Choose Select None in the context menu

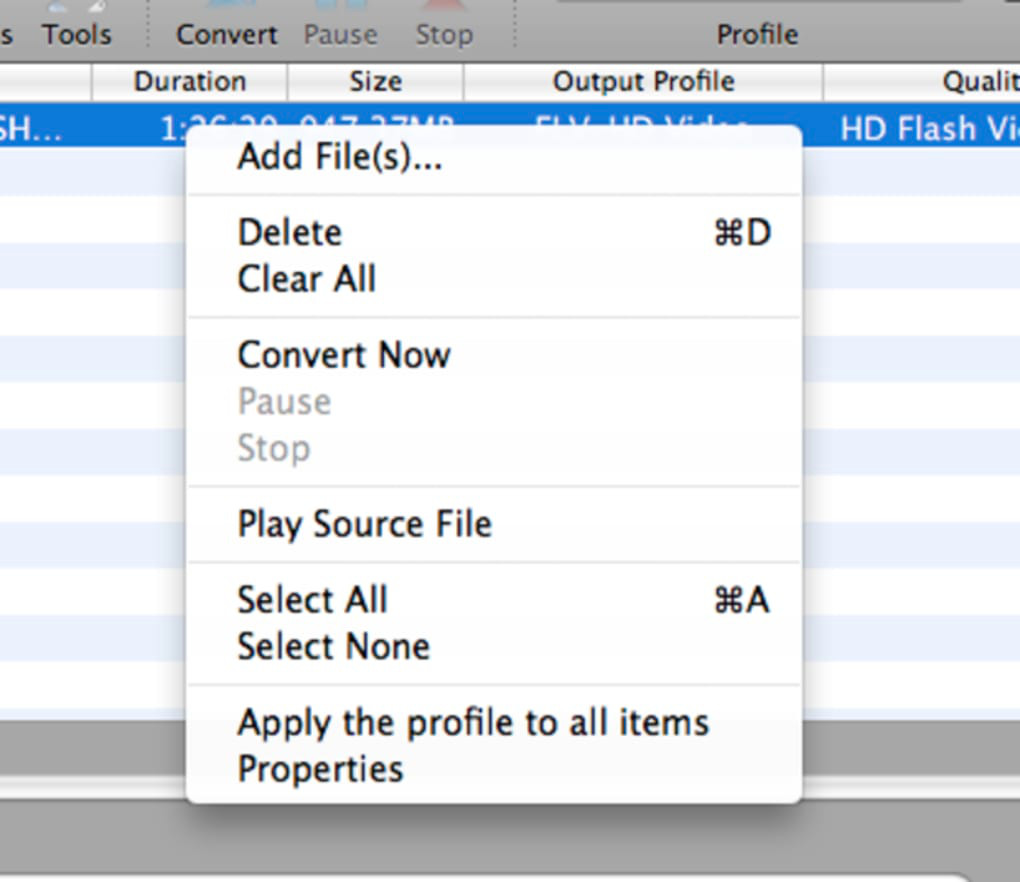[x=333, y=646]
